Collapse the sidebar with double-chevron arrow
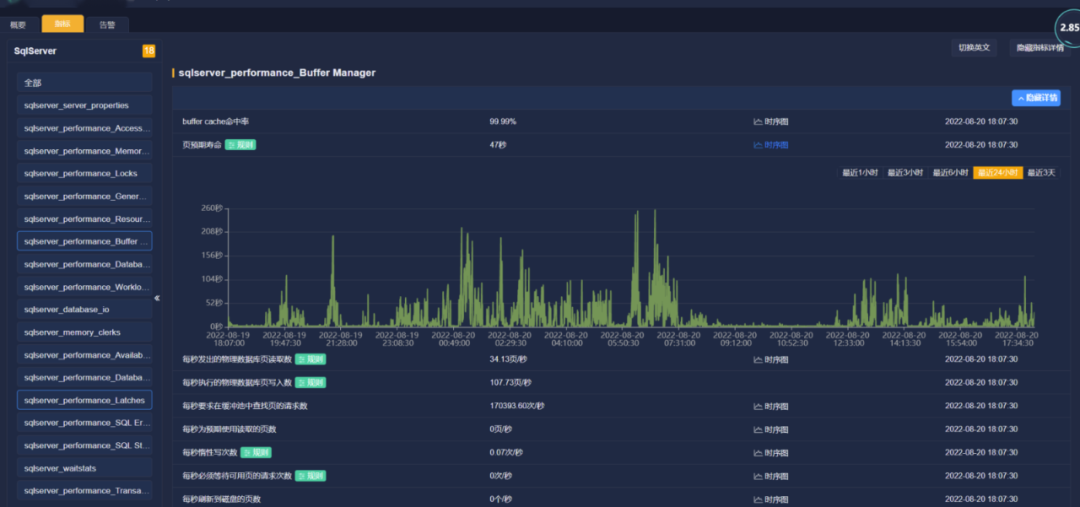 point(157,298)
